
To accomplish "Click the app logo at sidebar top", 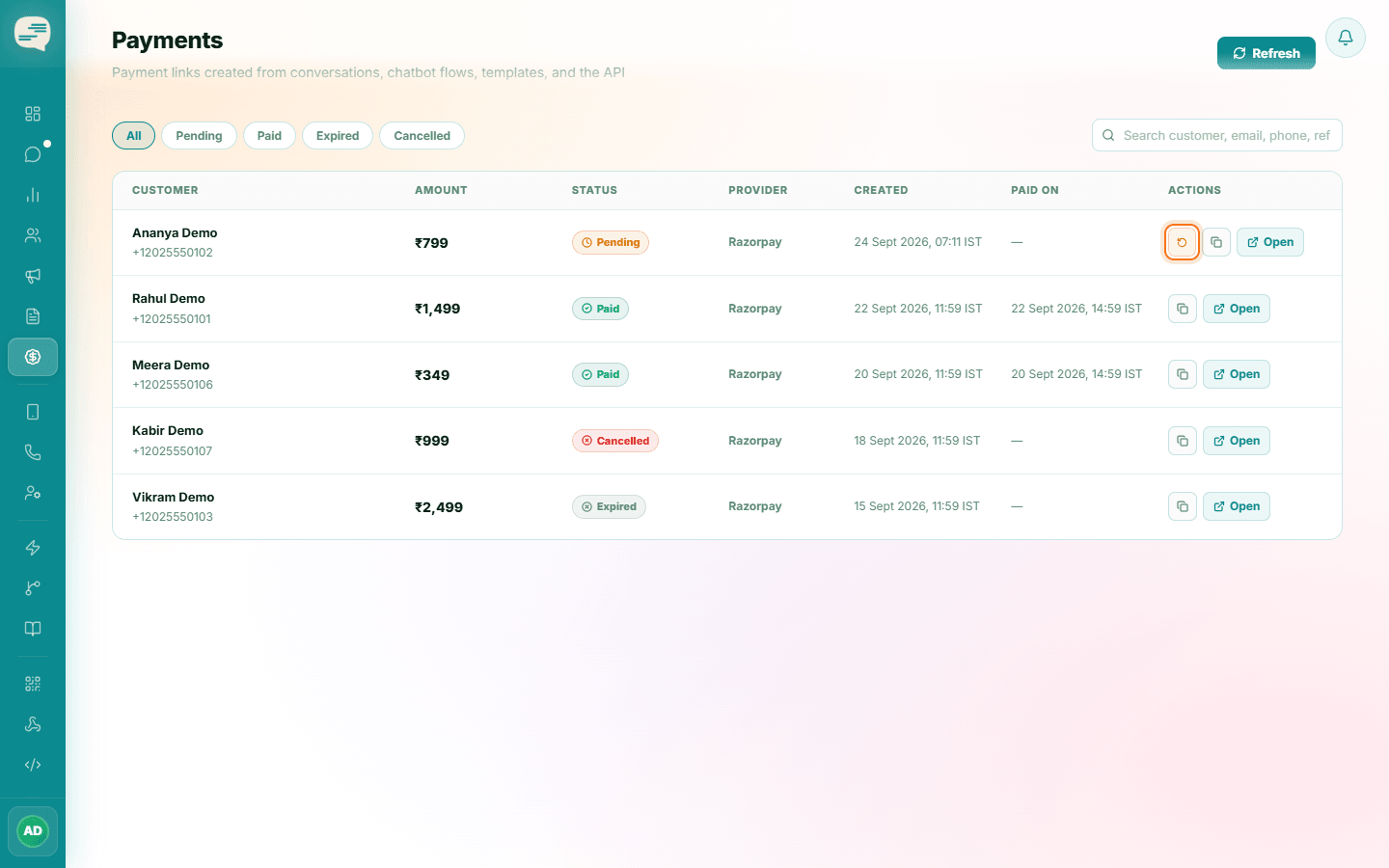I will pyautogui.click(x=33, y=34).
